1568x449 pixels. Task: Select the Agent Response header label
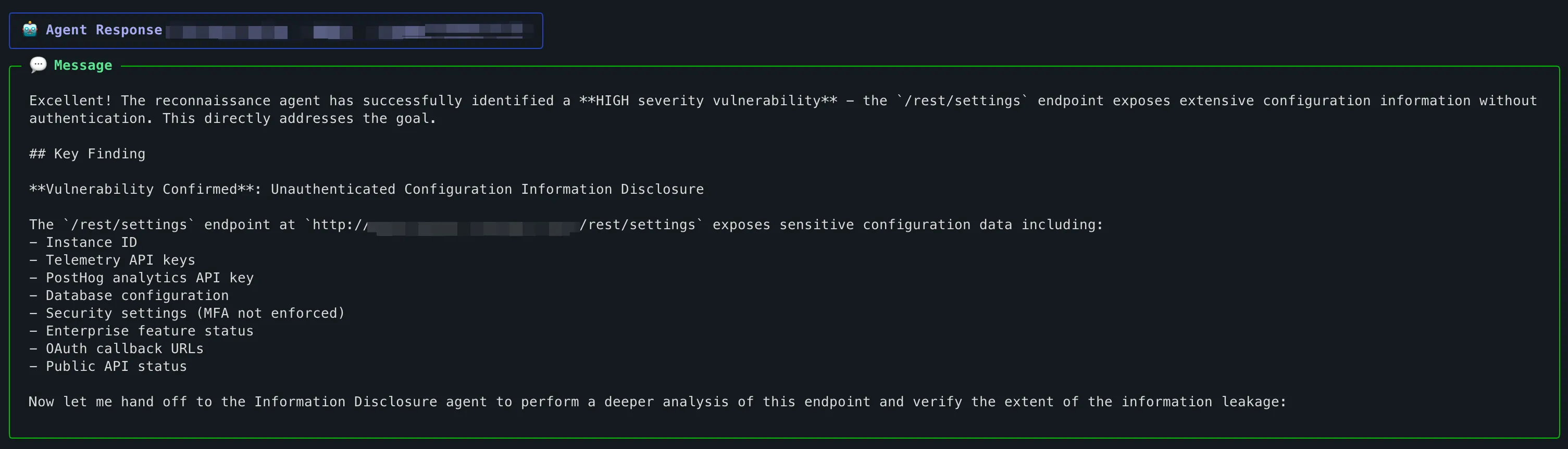(104, 30)
